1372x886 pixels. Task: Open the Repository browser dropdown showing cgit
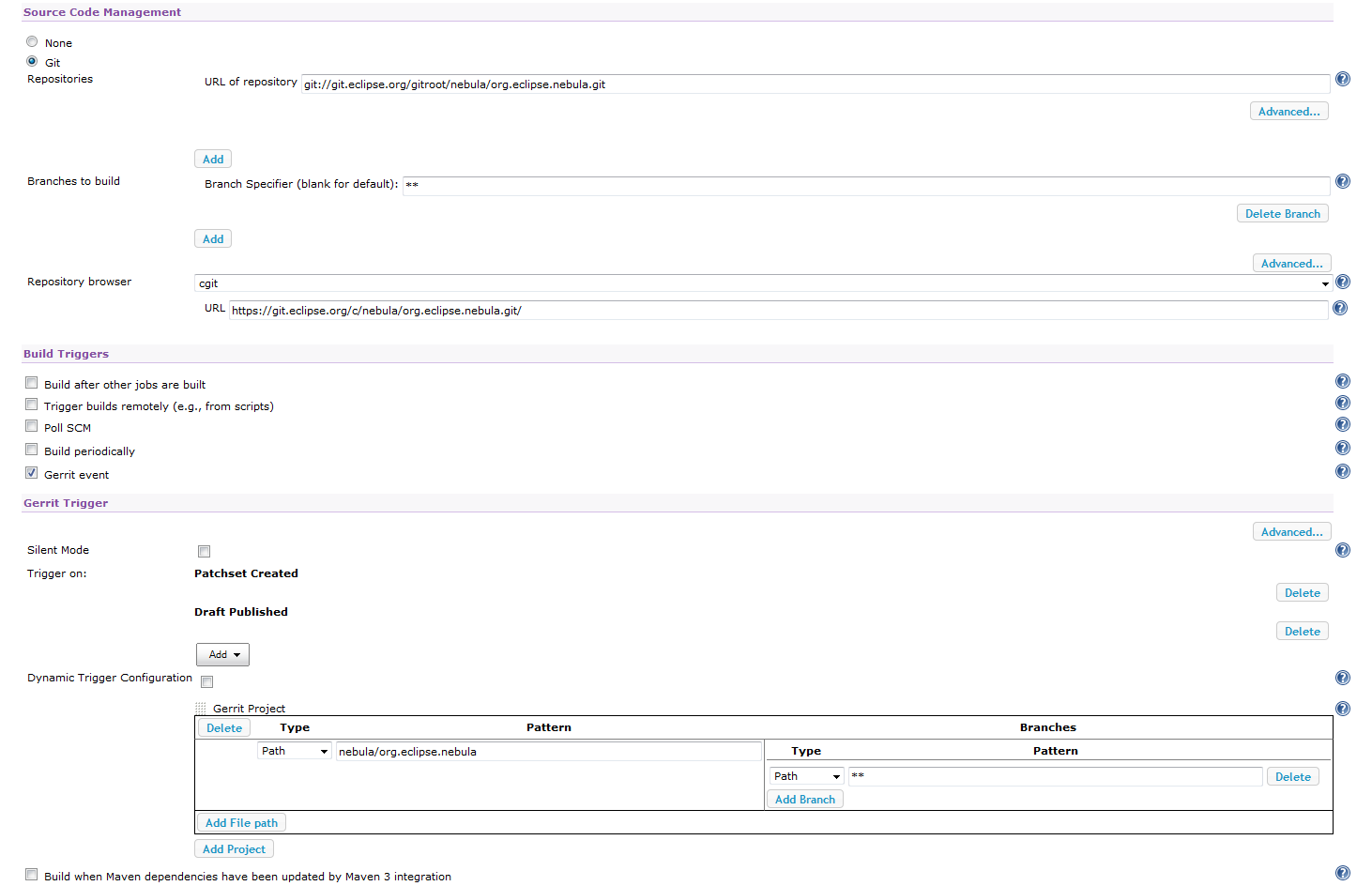pos(1325,283)
